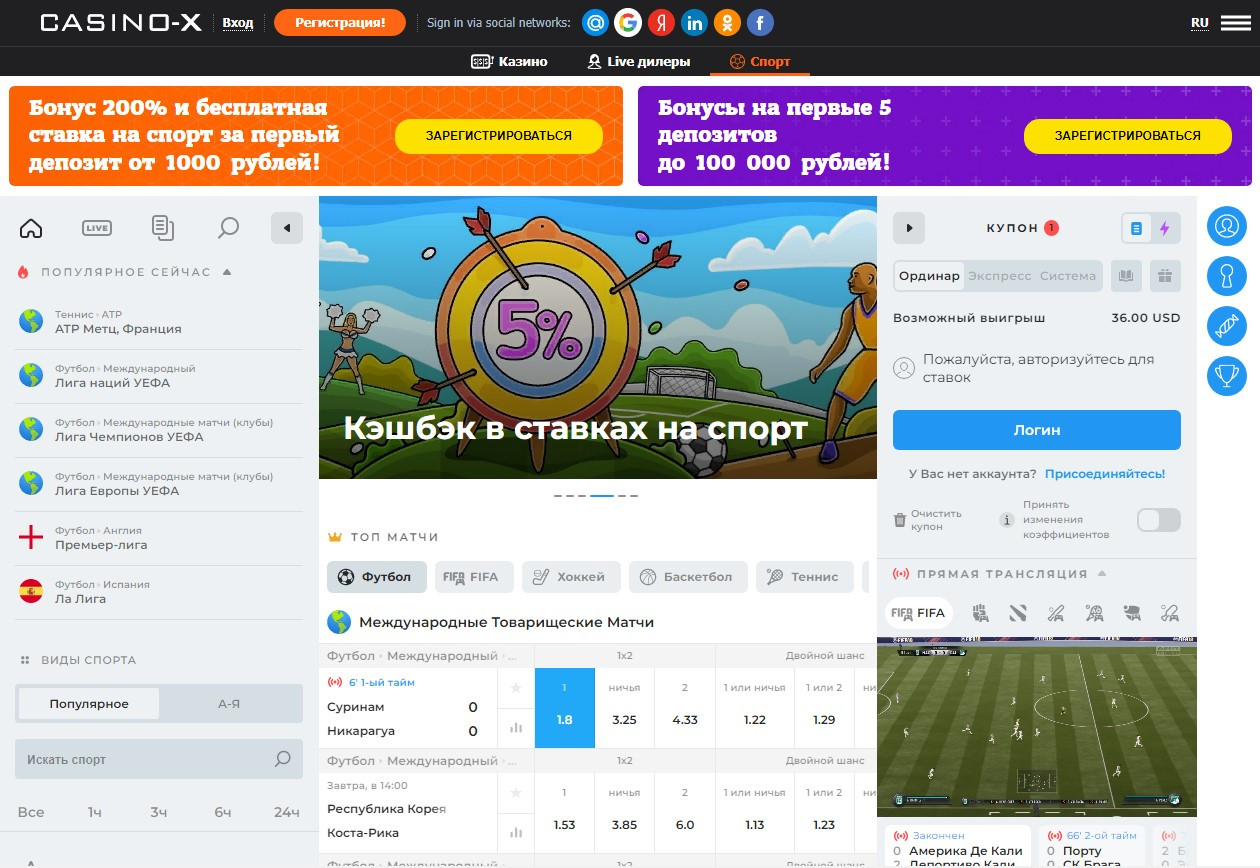This screenshot has height=868, width=1260.
Task: Favorite the Суринам vs Никарагуа match star
Action: pos(516,688)
